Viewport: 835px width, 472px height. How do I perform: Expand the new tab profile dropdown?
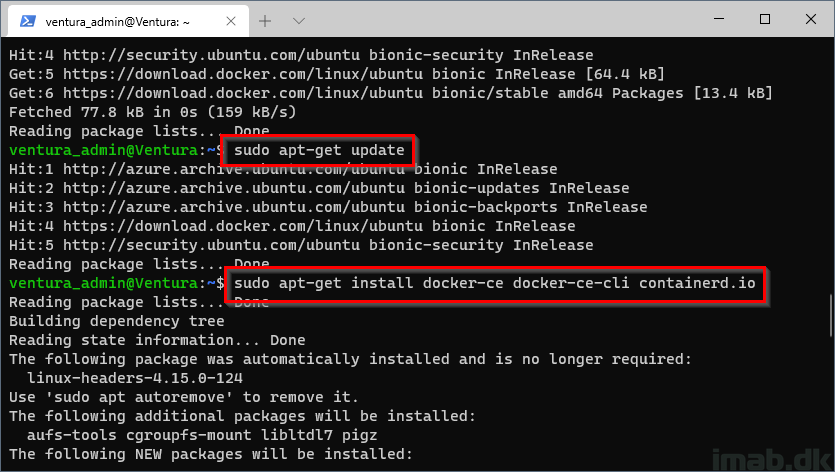(299, 21)
